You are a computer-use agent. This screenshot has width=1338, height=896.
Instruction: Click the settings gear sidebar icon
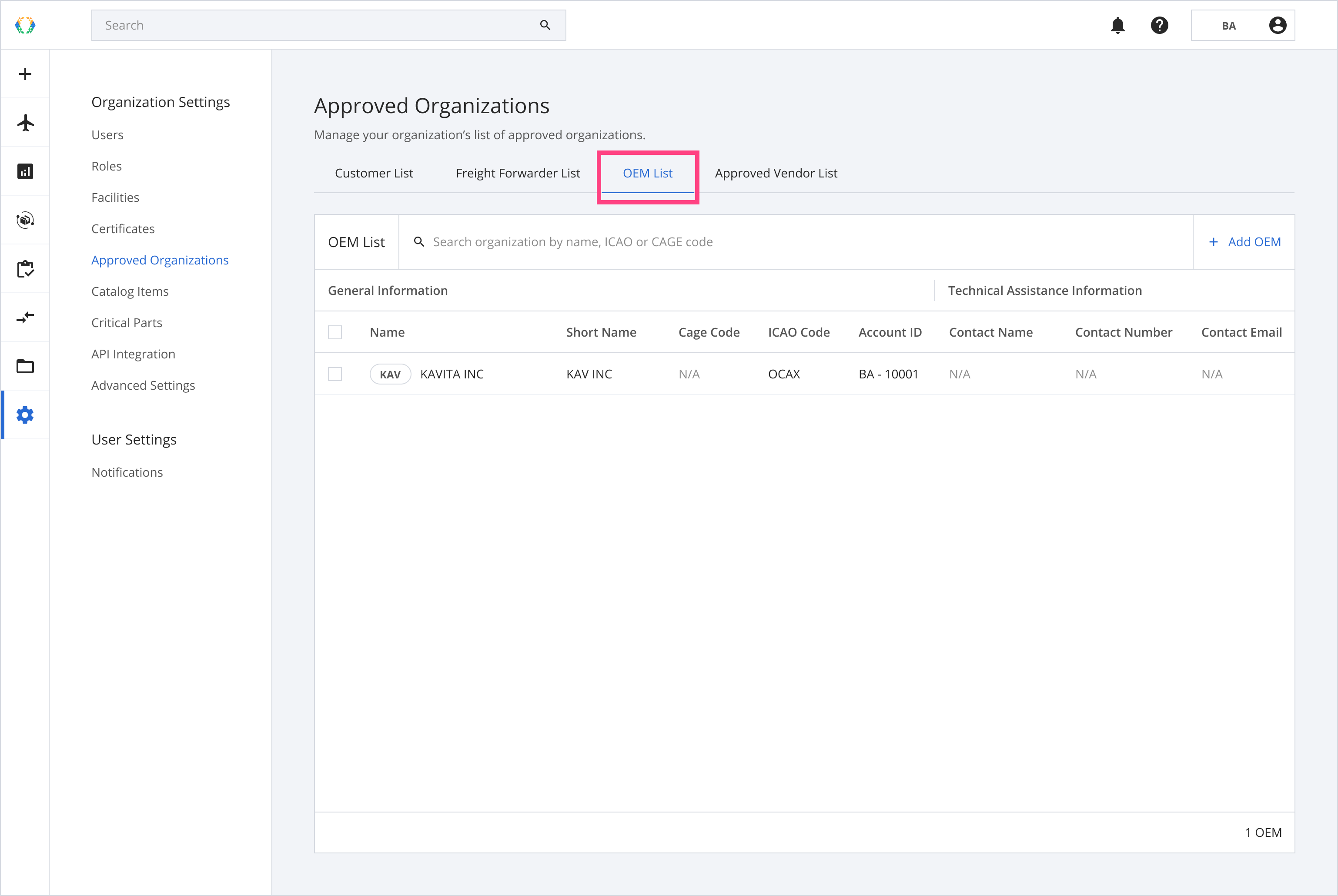[x=25, y=415]
